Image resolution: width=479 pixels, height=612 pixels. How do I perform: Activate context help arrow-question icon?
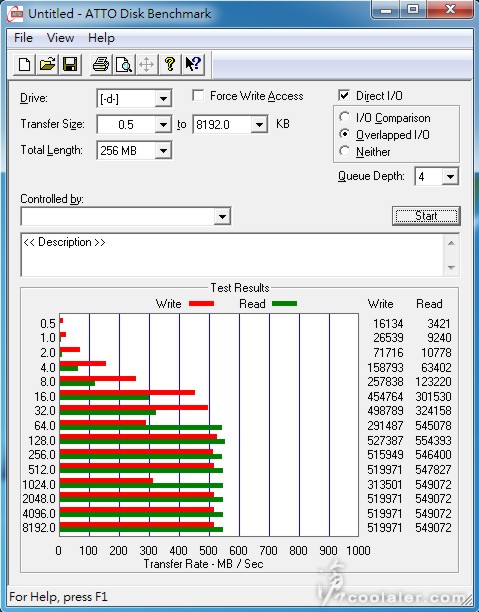coord(193,64)
